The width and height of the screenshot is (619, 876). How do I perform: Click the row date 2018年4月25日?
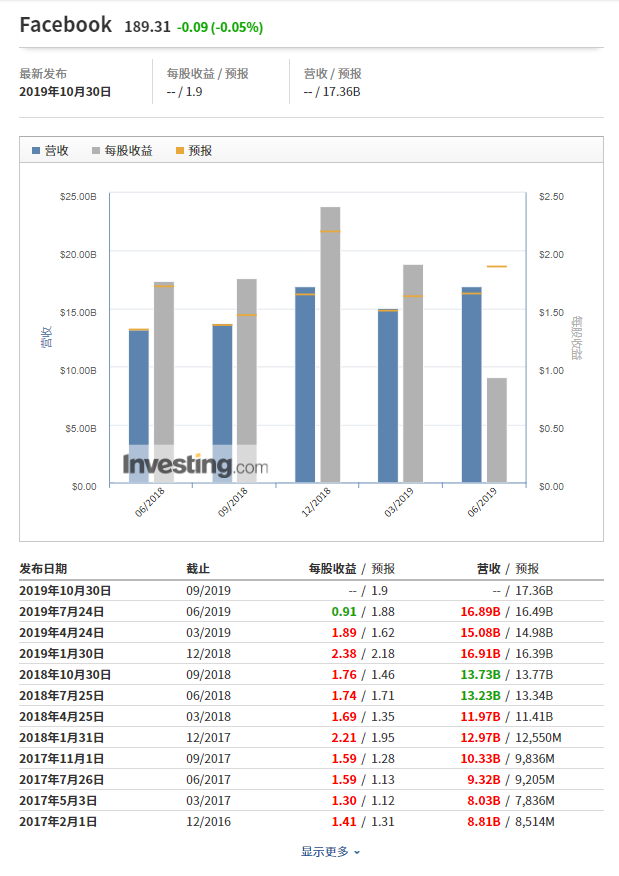click(61, 717)
